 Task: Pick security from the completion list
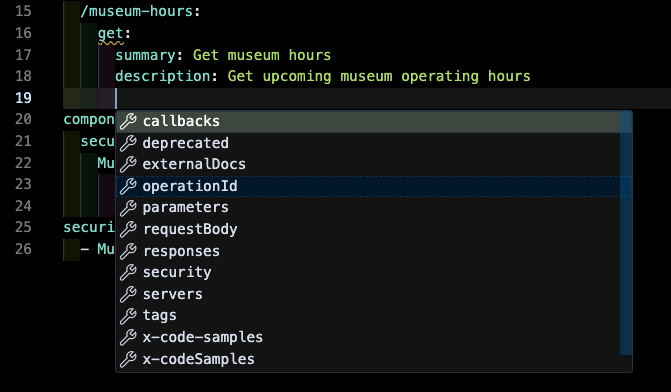pos(368,272)
